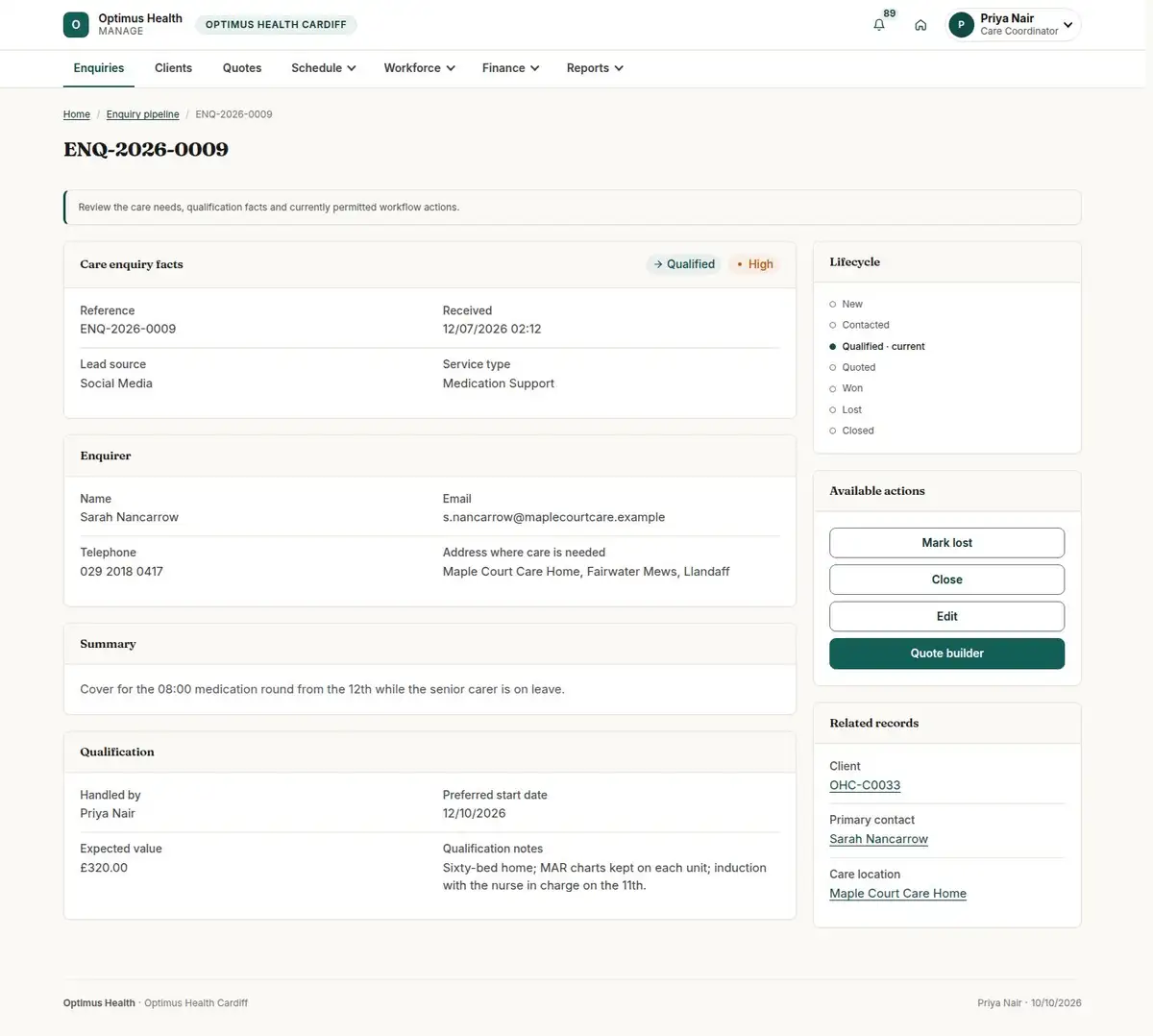The width and height of the screenshot is (1153, 1036).
Task: Expand the Workforce menu
Action: [x=420, y=68]
